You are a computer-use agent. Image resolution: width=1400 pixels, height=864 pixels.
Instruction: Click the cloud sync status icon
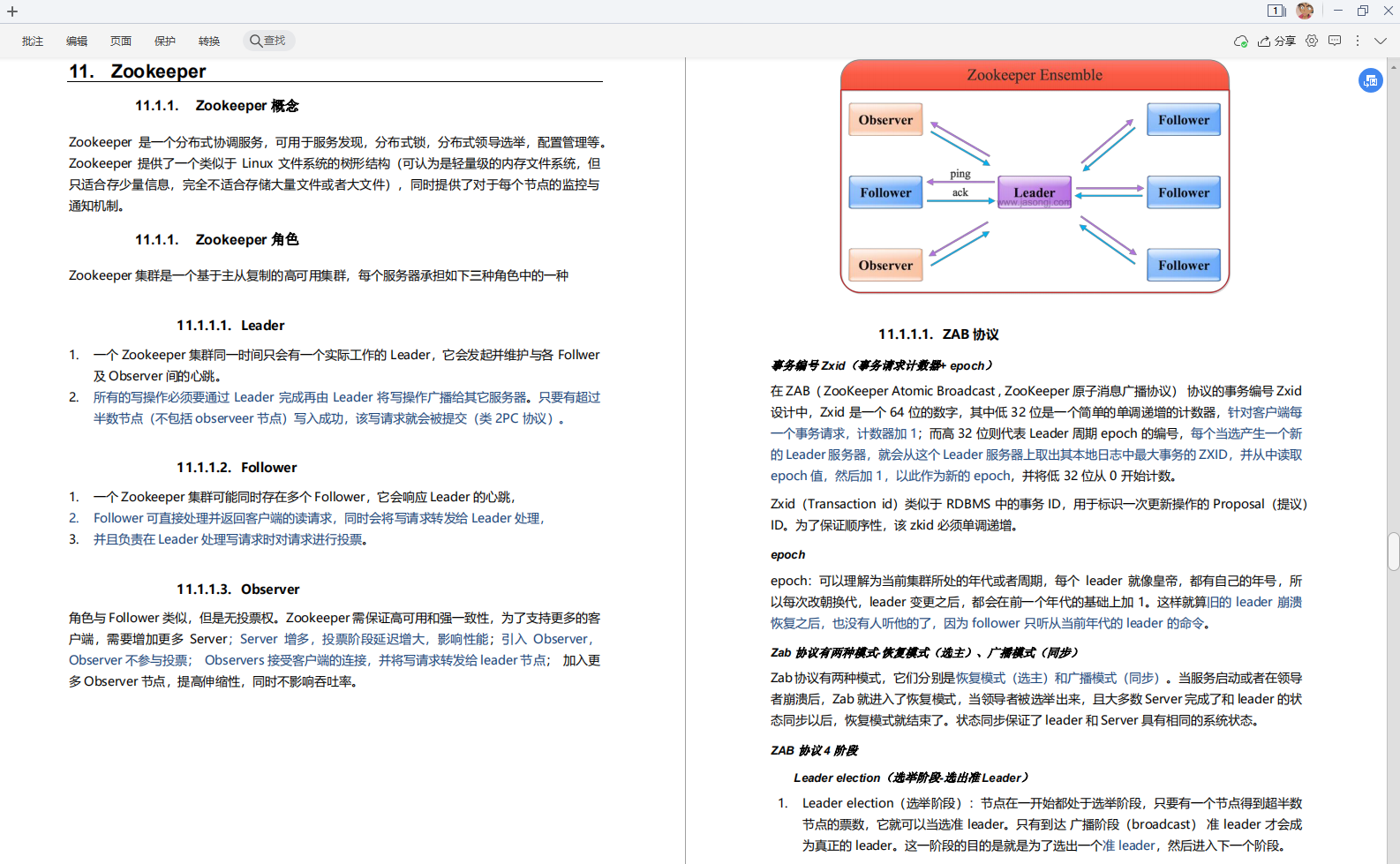1241,41
